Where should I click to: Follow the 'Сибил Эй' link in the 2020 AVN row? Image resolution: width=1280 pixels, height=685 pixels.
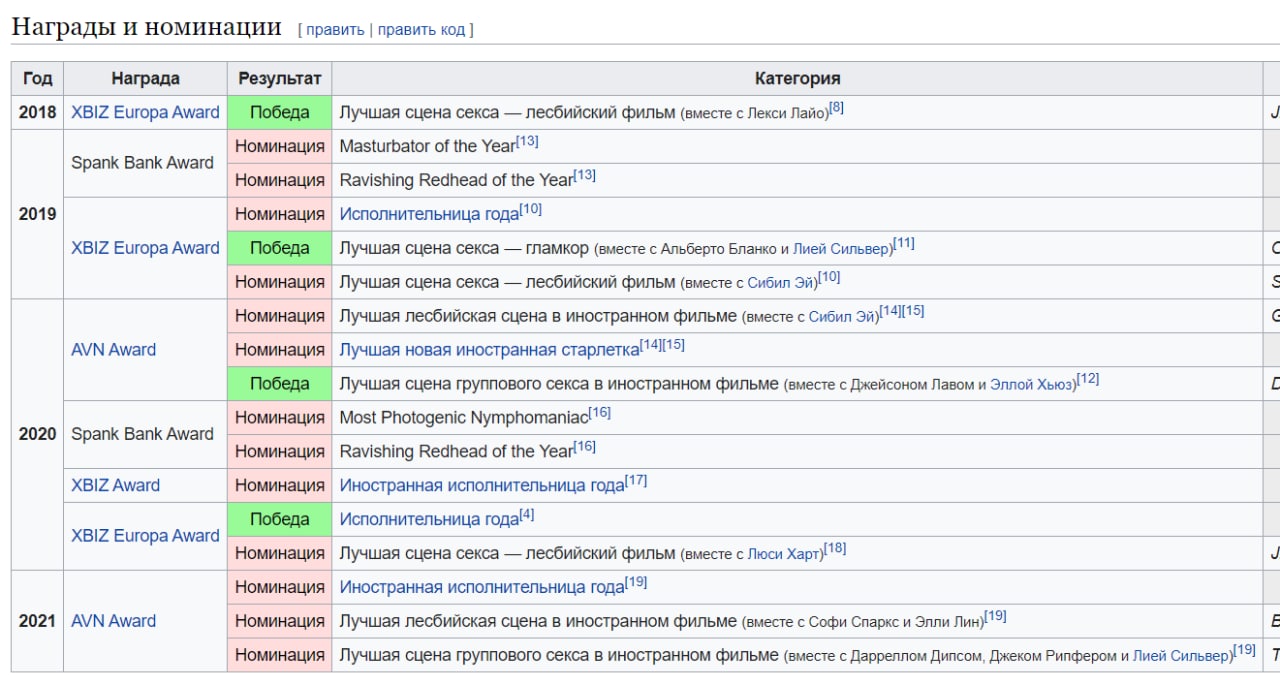tap(843, 317)
